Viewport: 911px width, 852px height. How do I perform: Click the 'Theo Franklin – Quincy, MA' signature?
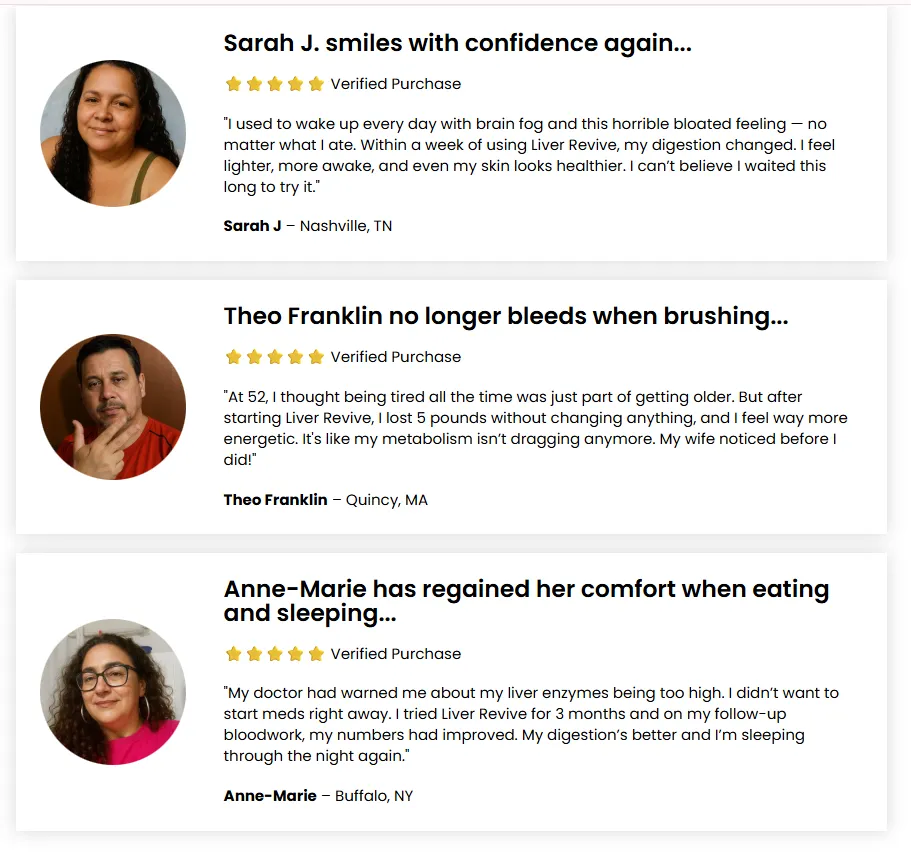pos(326,500)
